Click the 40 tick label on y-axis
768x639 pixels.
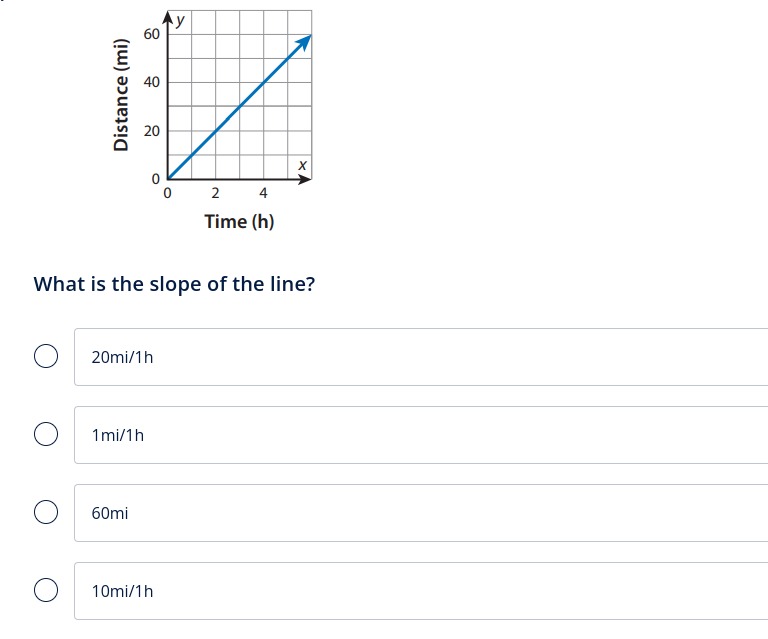[151, 82]
